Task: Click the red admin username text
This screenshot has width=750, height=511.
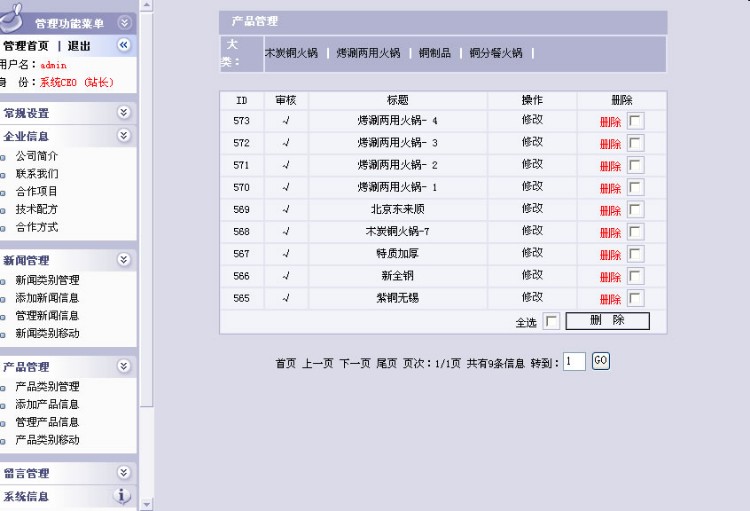Action: (53, 65)
